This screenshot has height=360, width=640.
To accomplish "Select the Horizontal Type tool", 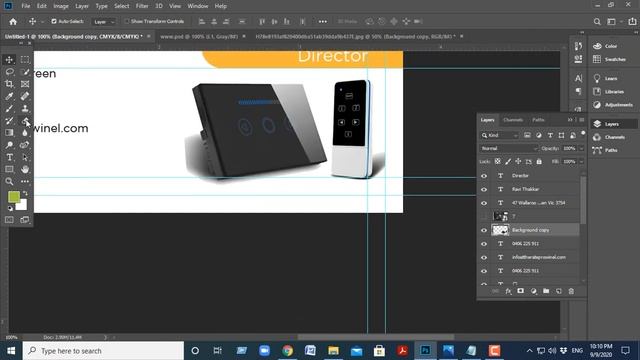I will pos(9,157).
